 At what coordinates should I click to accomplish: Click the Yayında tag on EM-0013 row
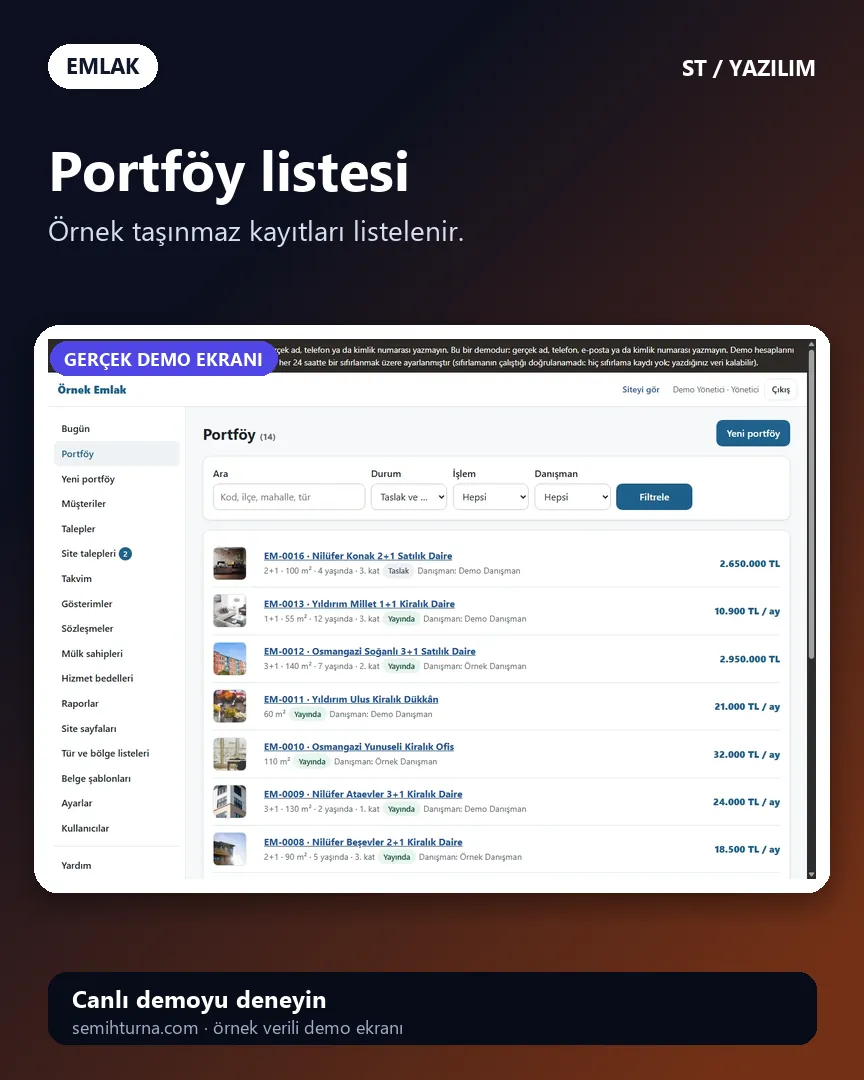click(401, 619)
